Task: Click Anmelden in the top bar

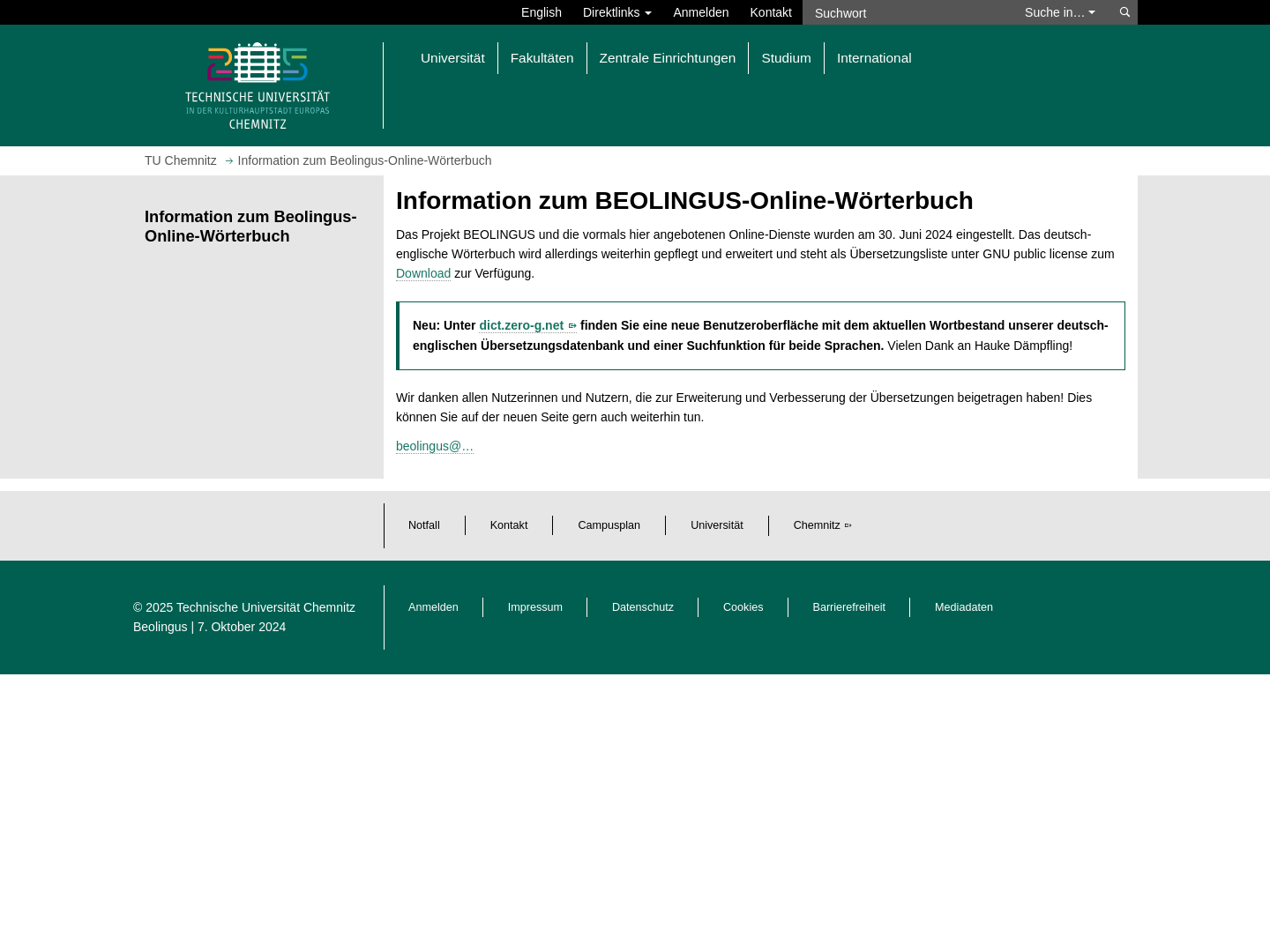Action: tap(701, 12)
